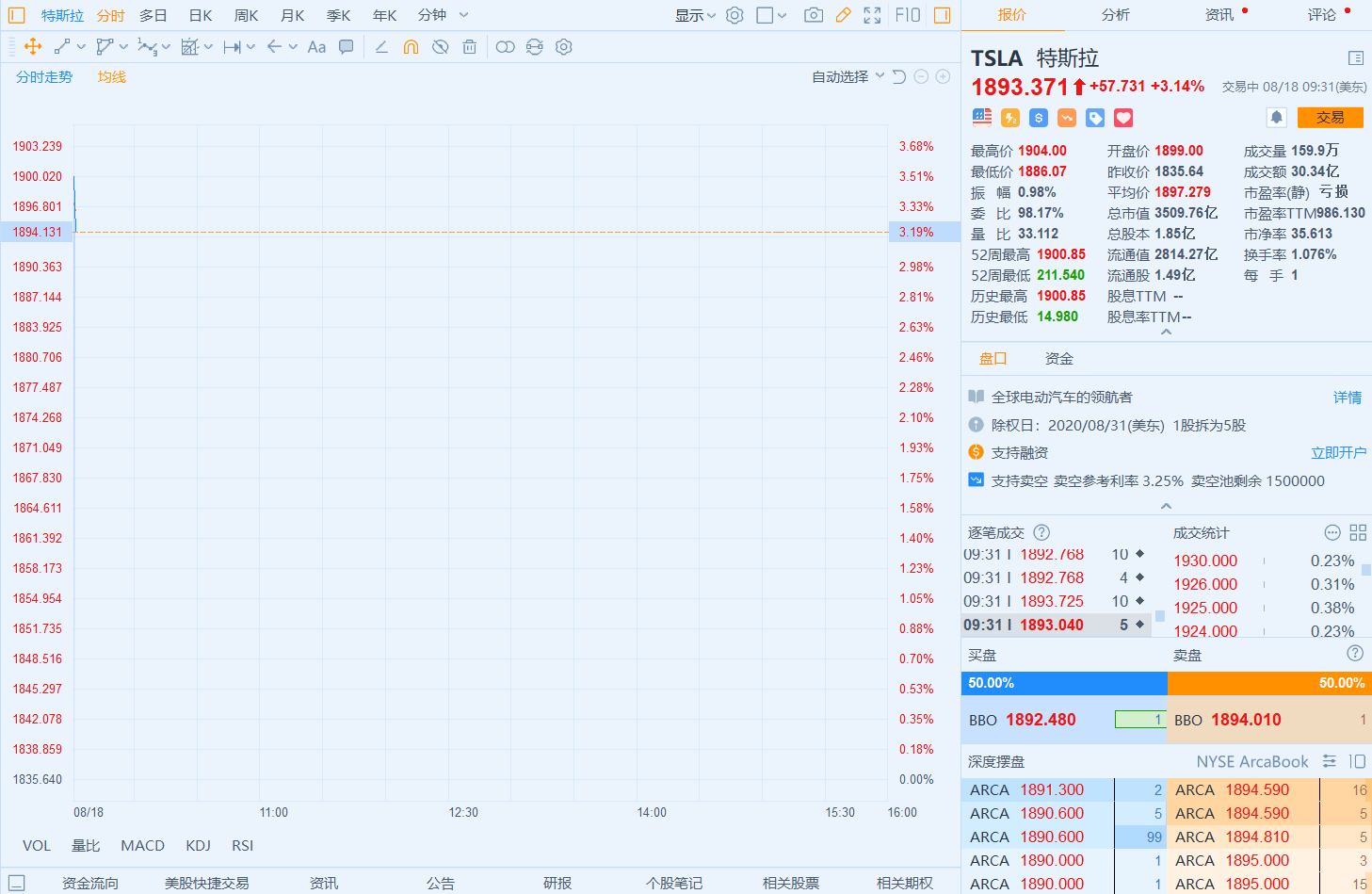Collapse the quote details chevron
The height and width of the screenshot is (894, 1372).
[1166, 332]
